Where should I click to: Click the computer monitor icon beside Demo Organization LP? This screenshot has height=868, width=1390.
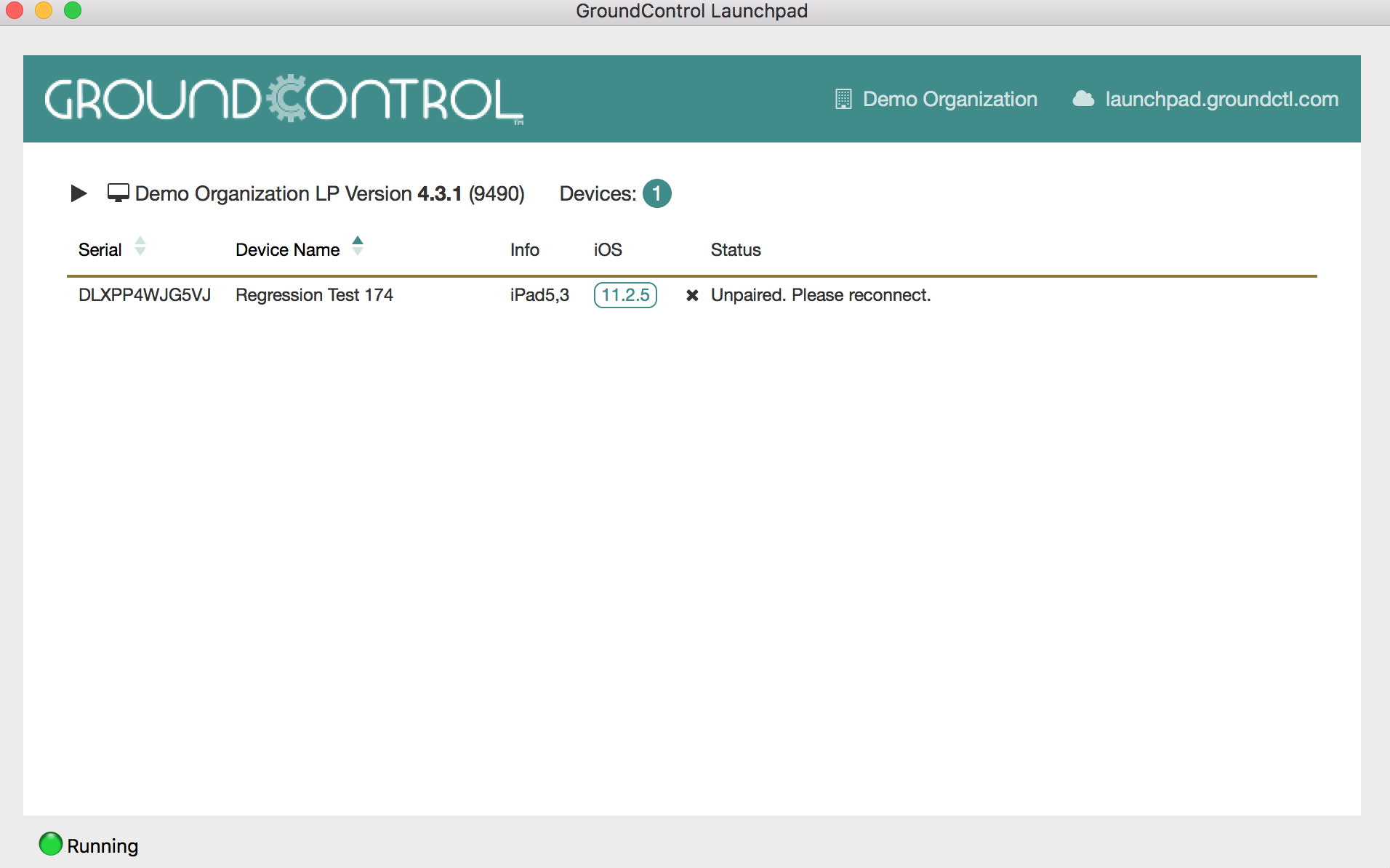(x=118, y=193)
